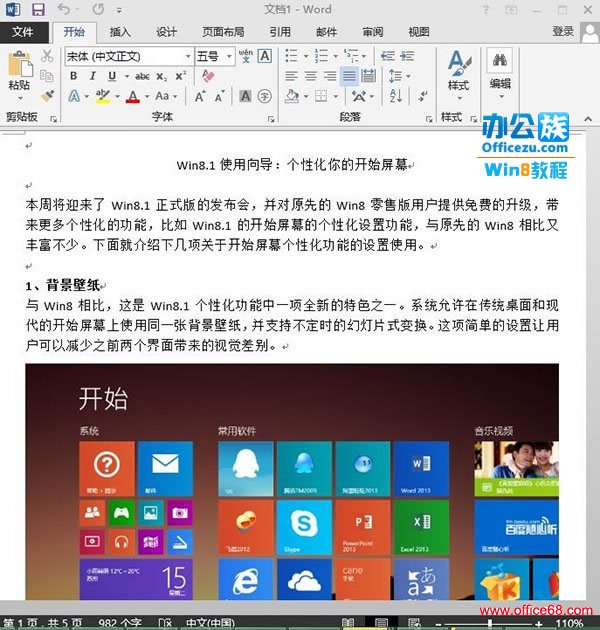Open the font name dropdown
The image size is (600, 630).
pyautogui.click(x=188, y=56)
